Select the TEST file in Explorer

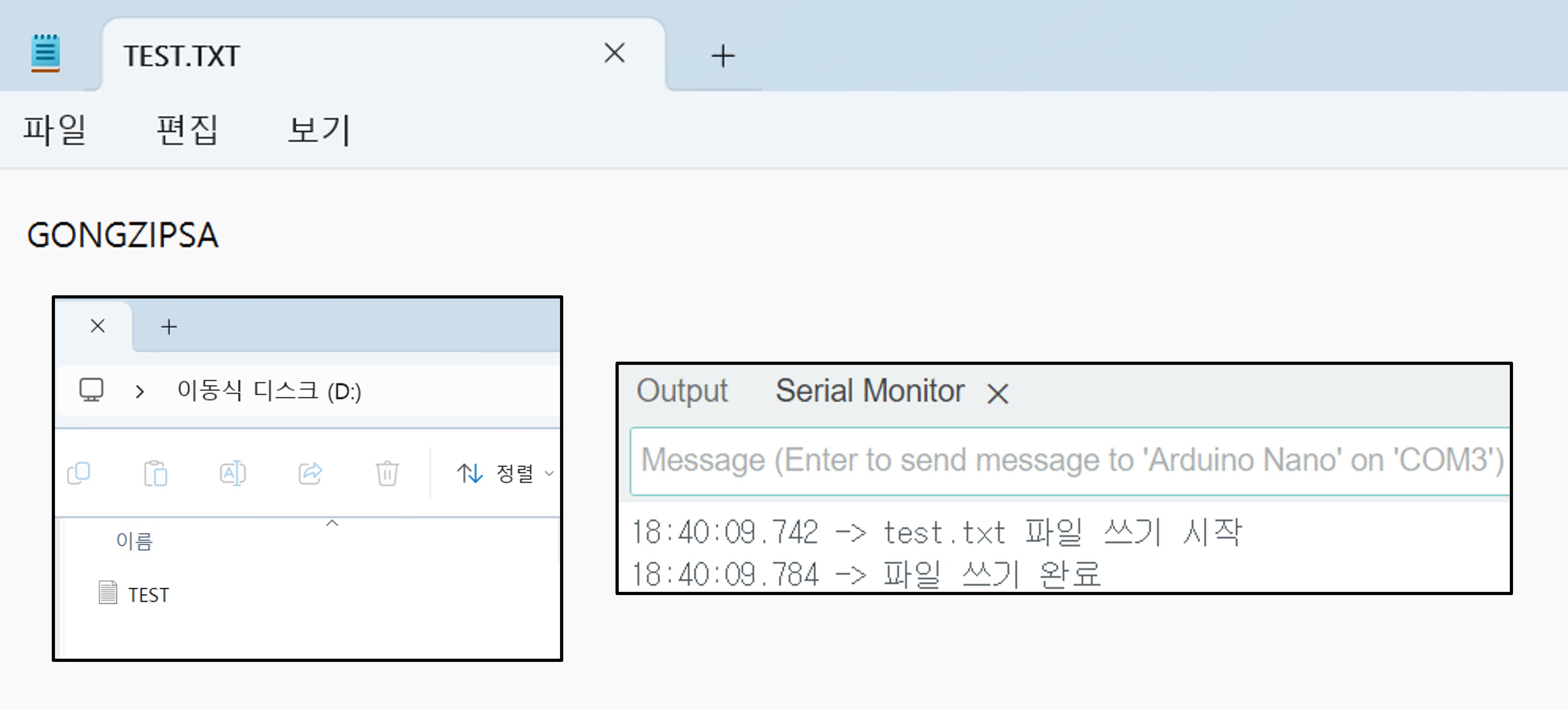[x=148, y=594]
